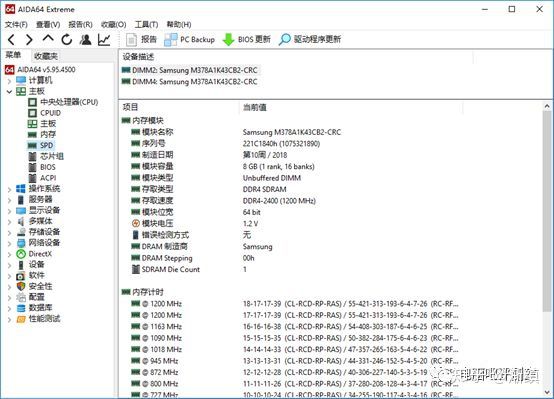Click the 安全性 shield icon

[21, 286]
